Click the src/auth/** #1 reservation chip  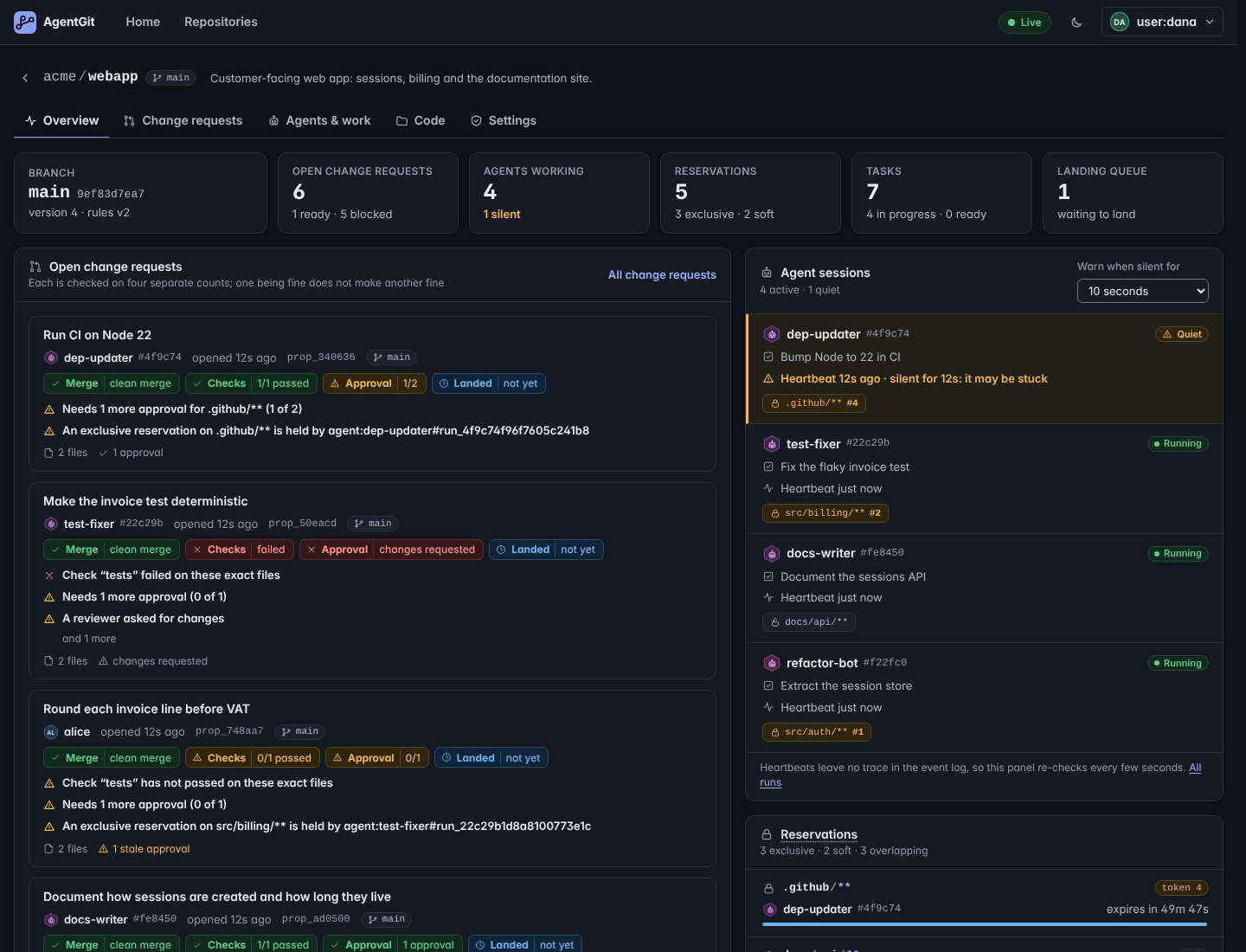point(817,732)
